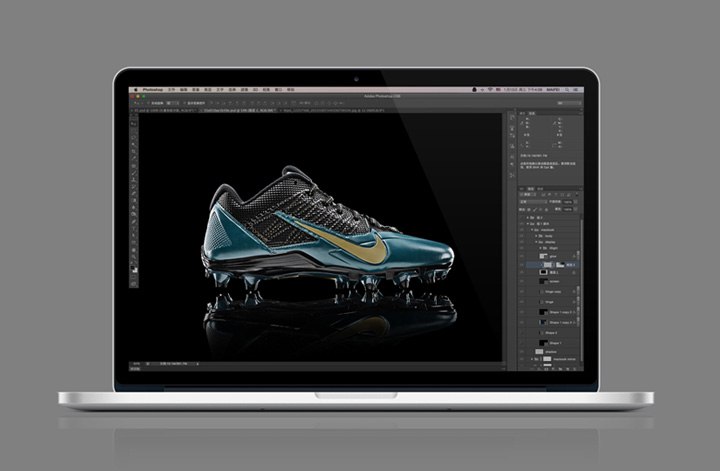
Task: Open the Character panel 'A' icon
Action: [x=512, y=156]
